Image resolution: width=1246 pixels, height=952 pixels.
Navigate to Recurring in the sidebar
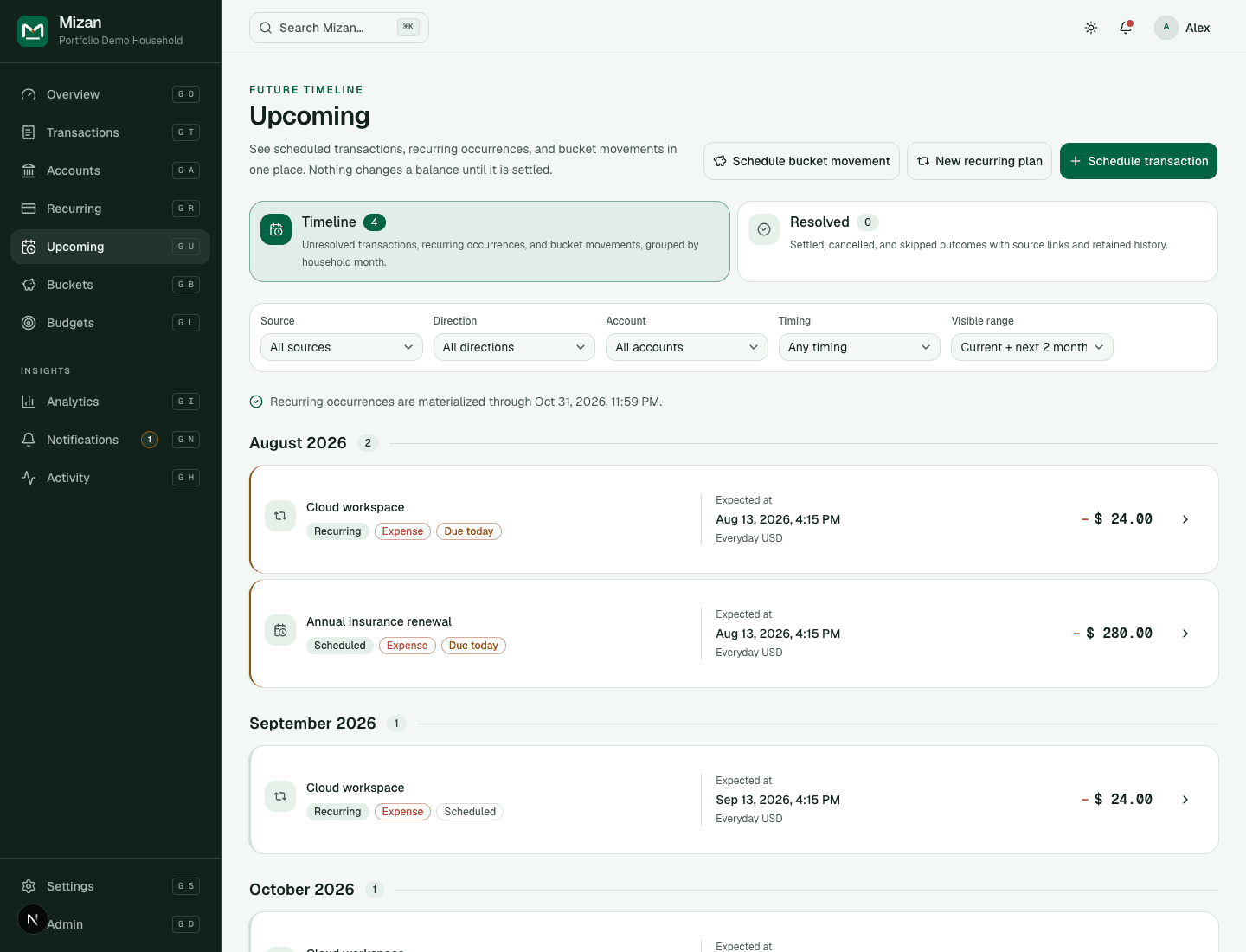110,209
